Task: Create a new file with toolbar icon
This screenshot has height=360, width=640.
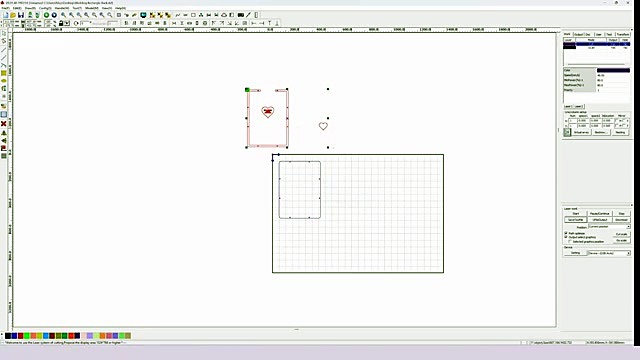Action: (x=6, y=15)
